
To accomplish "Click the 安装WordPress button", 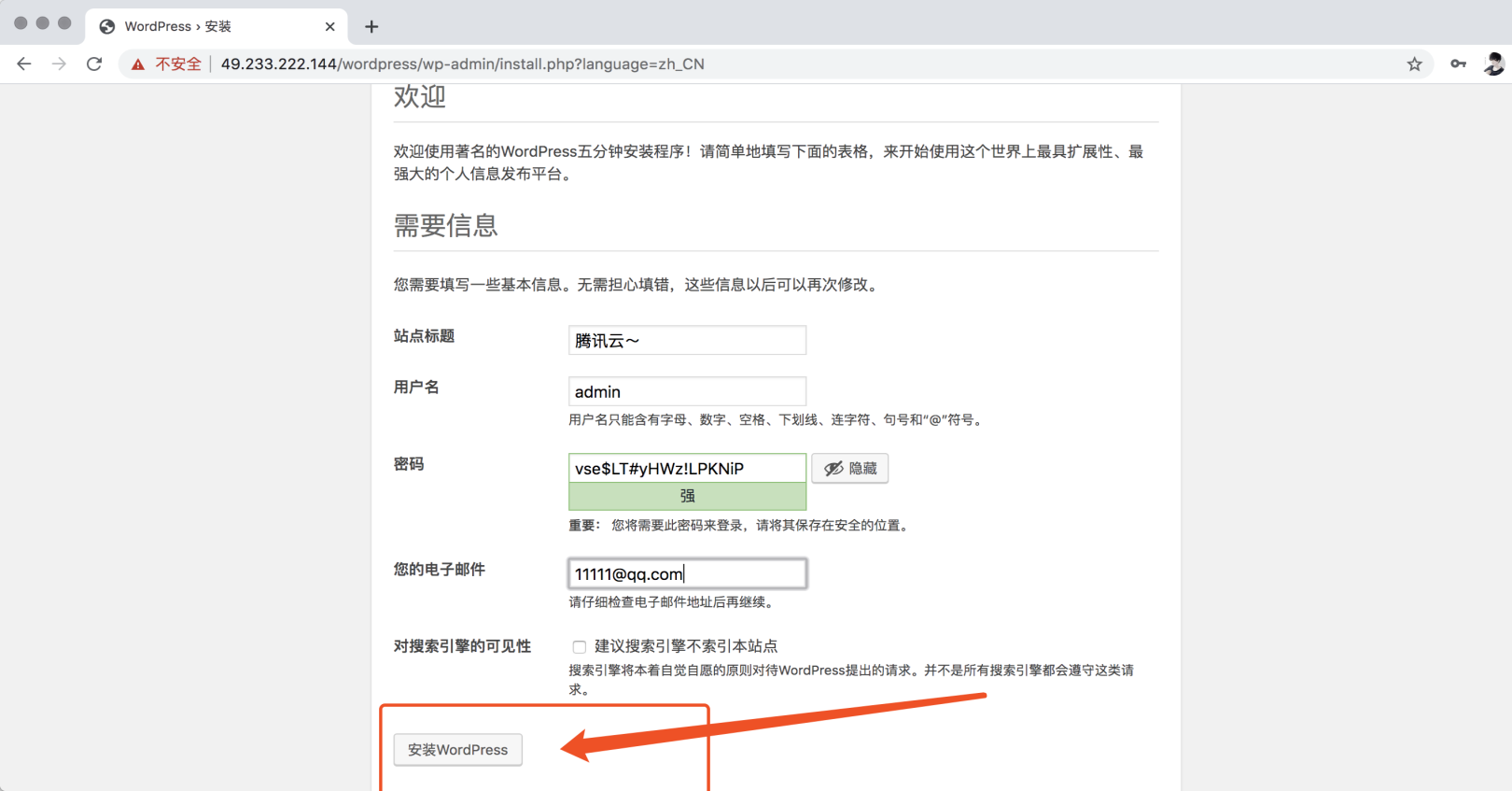I will (458, 750).
